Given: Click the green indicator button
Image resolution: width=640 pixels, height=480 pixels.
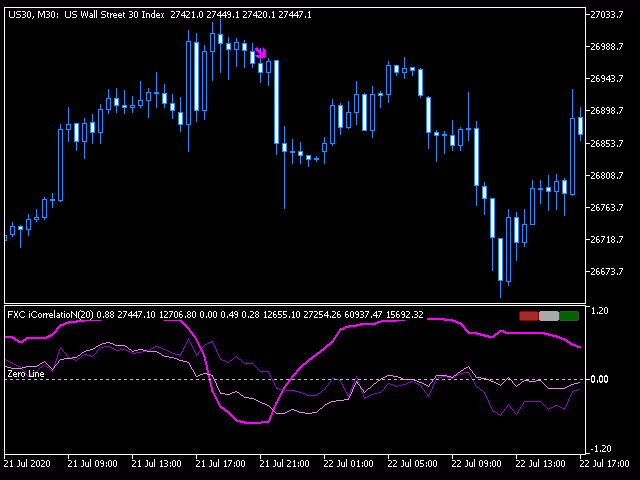Looking at the screenshot, I should click(569, 316).
